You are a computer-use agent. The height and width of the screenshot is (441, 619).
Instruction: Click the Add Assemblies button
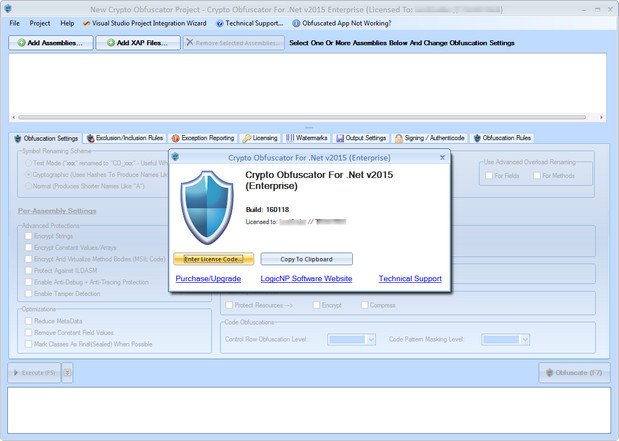(x=51, y=43)
